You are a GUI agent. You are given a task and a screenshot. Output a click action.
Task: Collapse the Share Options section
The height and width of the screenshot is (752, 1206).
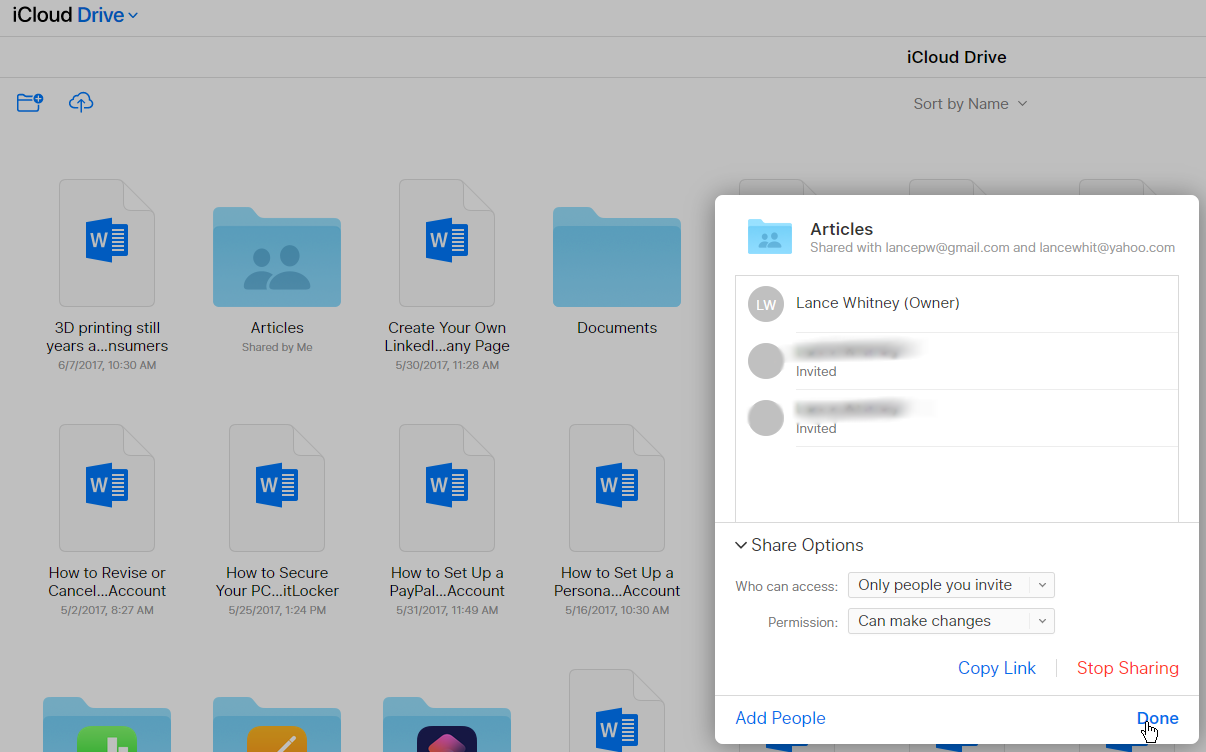pyautogui.click(x=799, y=545)
